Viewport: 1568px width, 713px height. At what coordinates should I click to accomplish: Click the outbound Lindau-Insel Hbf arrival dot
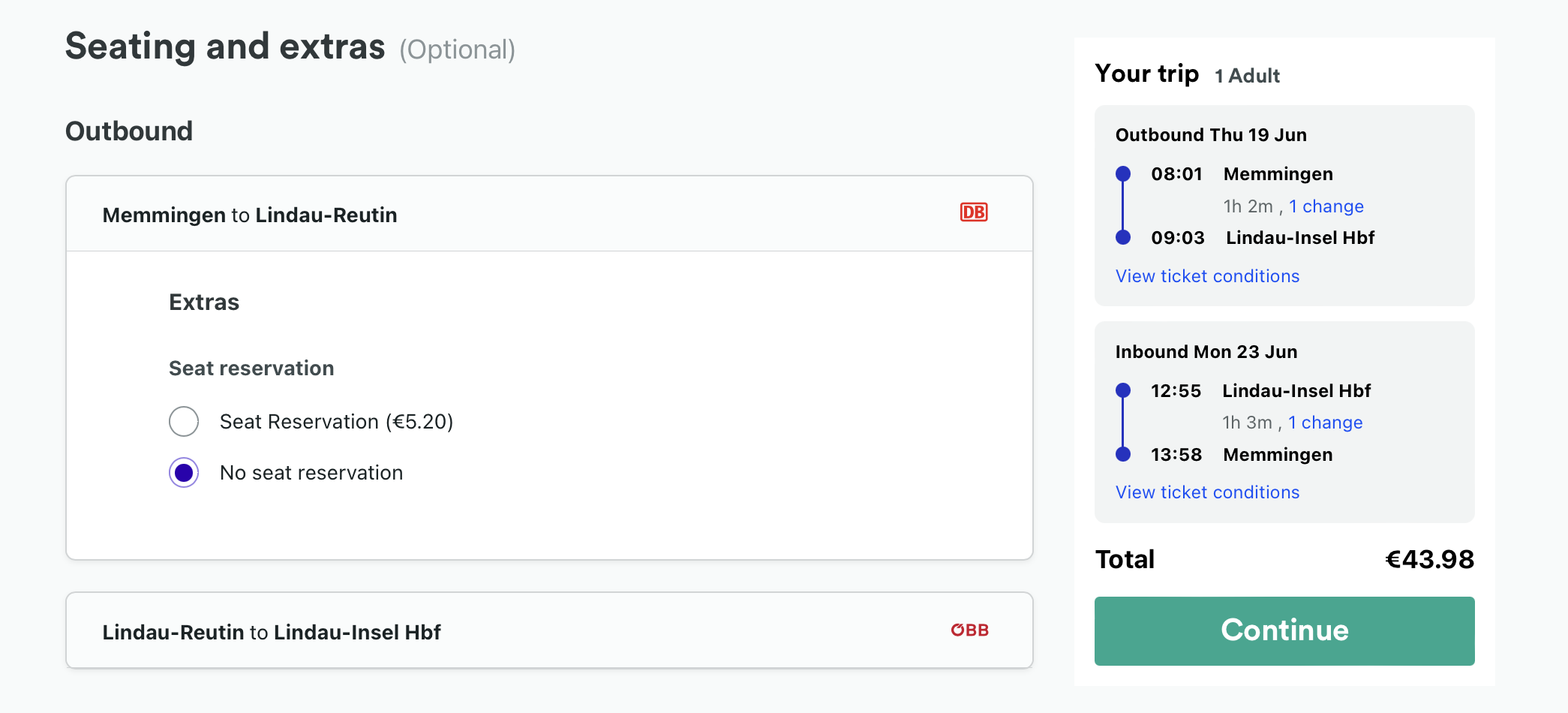point(1123,237)
